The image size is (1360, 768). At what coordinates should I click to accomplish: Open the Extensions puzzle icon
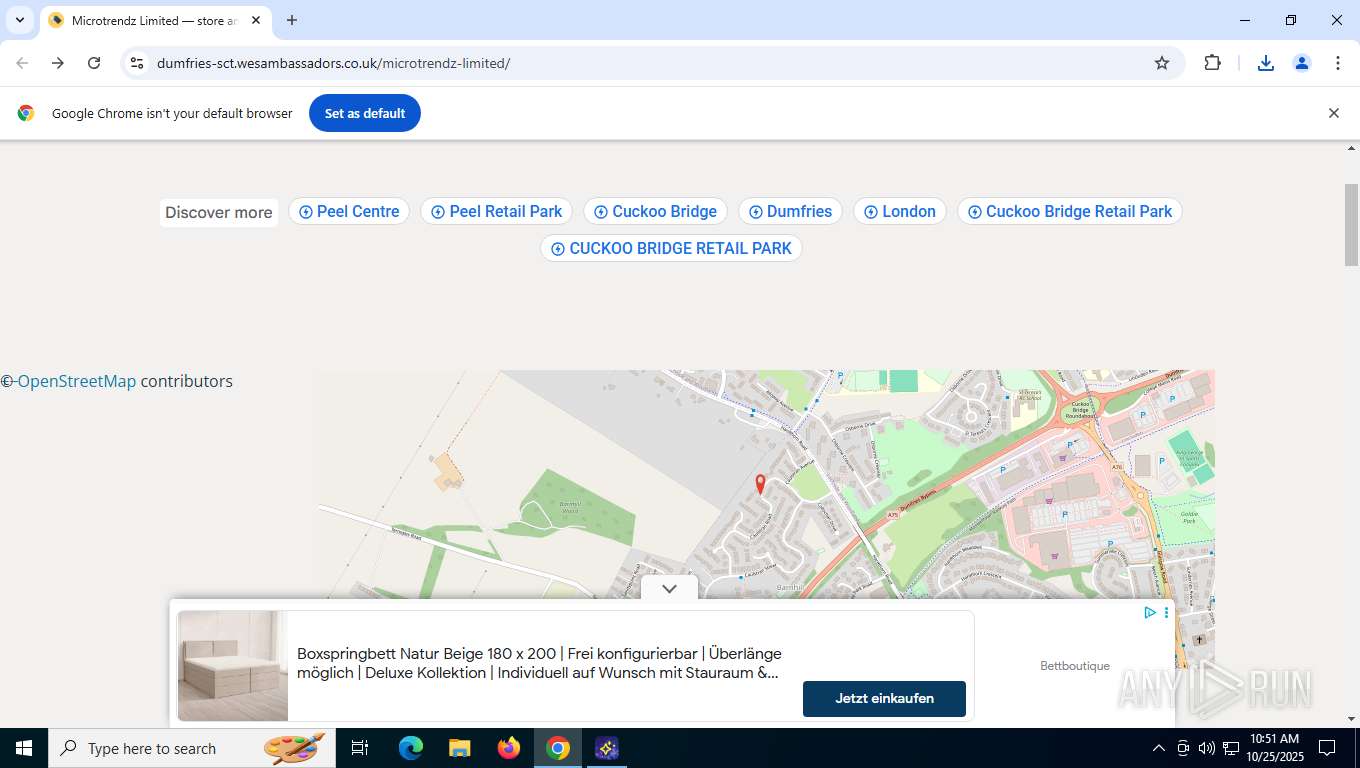click(x=1212, y=63)
